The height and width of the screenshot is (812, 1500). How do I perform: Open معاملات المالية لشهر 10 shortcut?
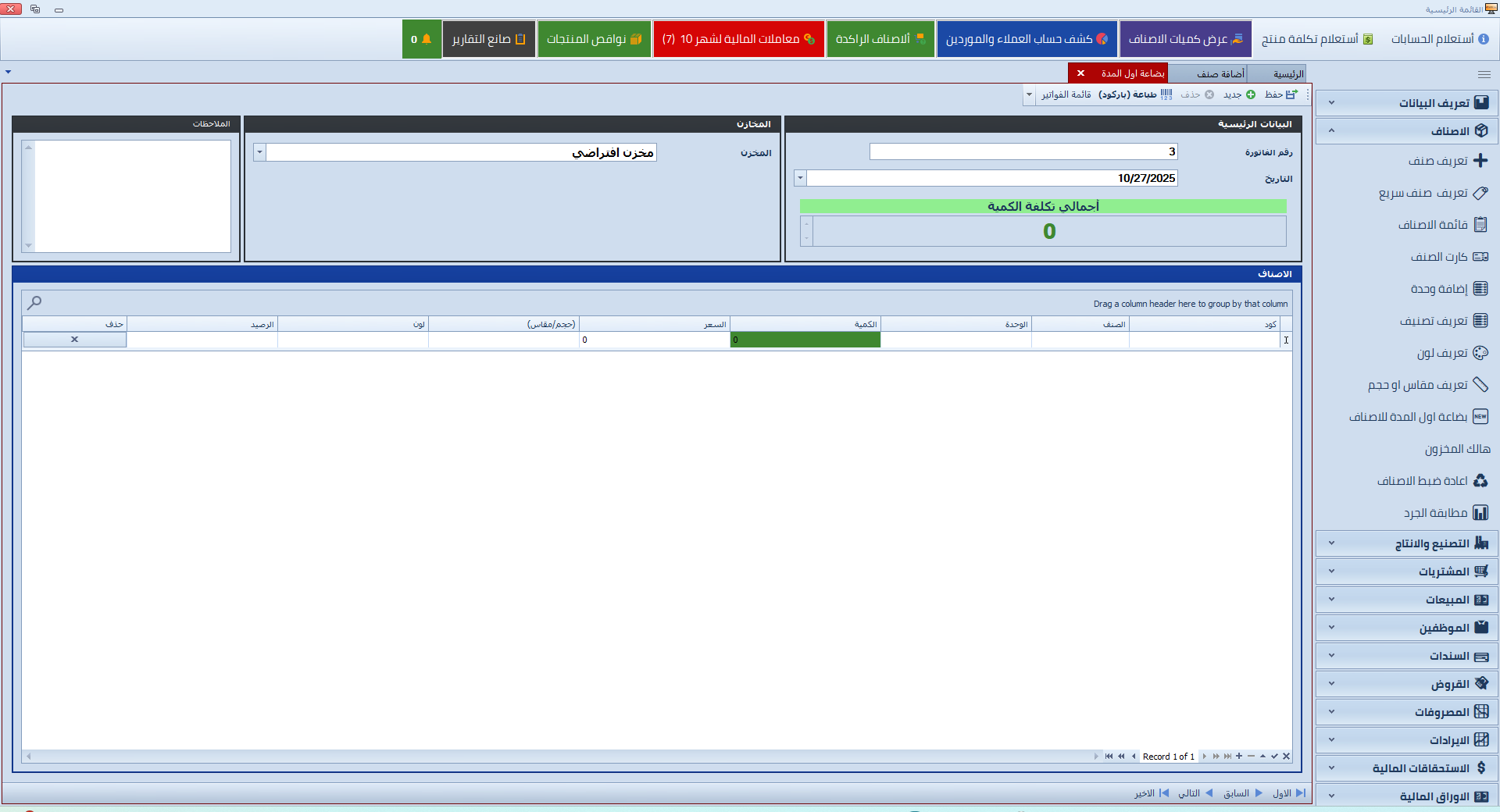coord(738,39)
